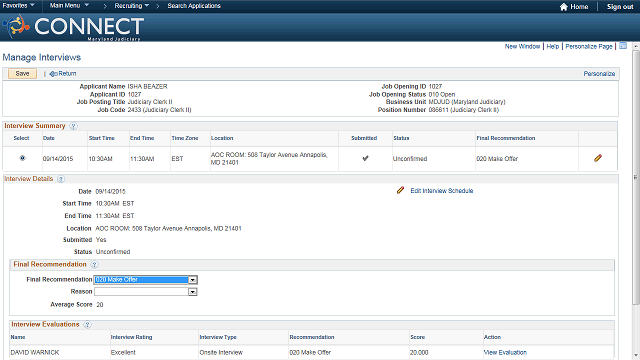Open Interview Summary help question-mark icon
The height and width of the screenshot is (360, 640).
click(73, 126)
